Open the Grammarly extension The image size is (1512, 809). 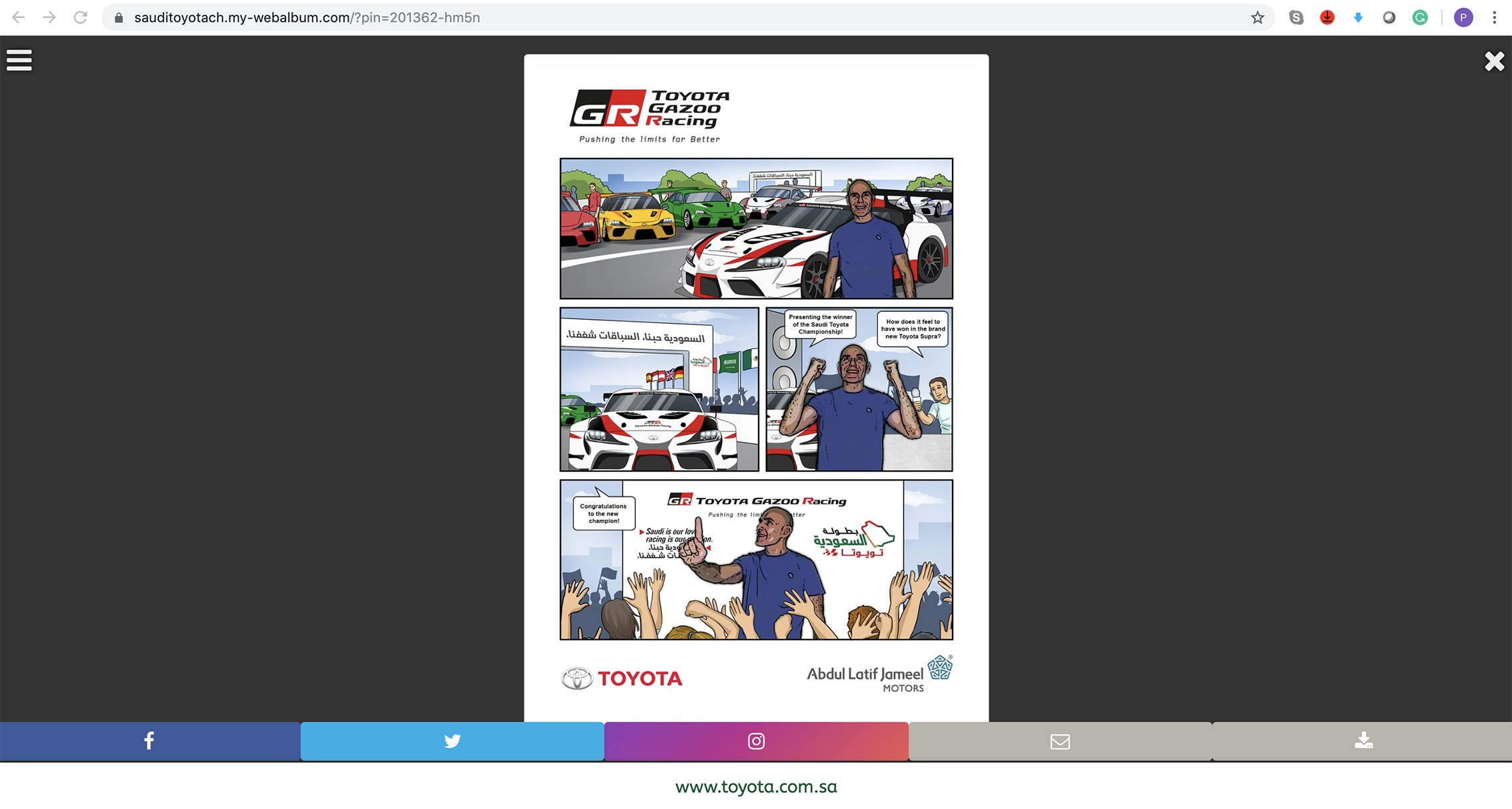(1420, 18)
